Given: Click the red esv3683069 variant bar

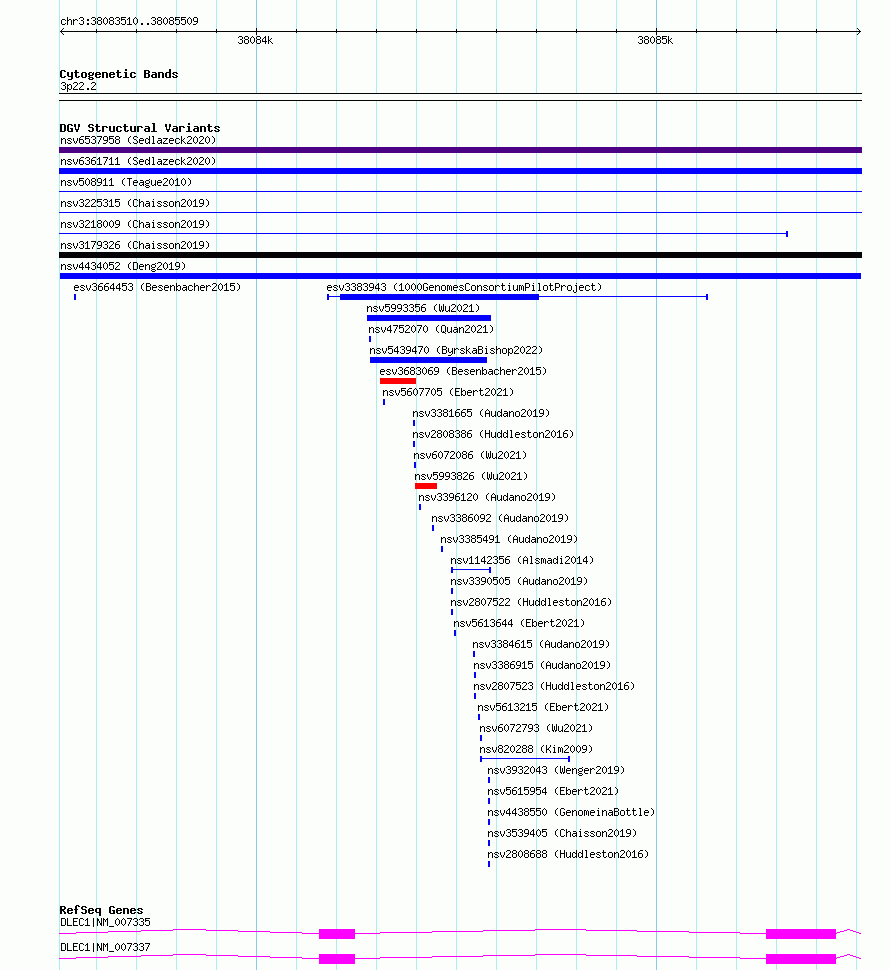Looking at the screenshot, I should (398, 381).
